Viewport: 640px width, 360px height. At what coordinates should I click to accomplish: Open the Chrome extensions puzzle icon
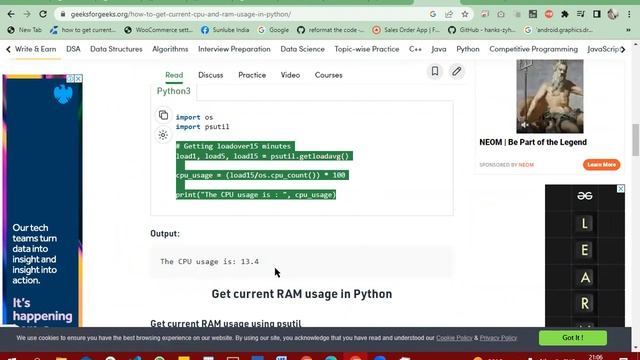click(x=565, y=14)
